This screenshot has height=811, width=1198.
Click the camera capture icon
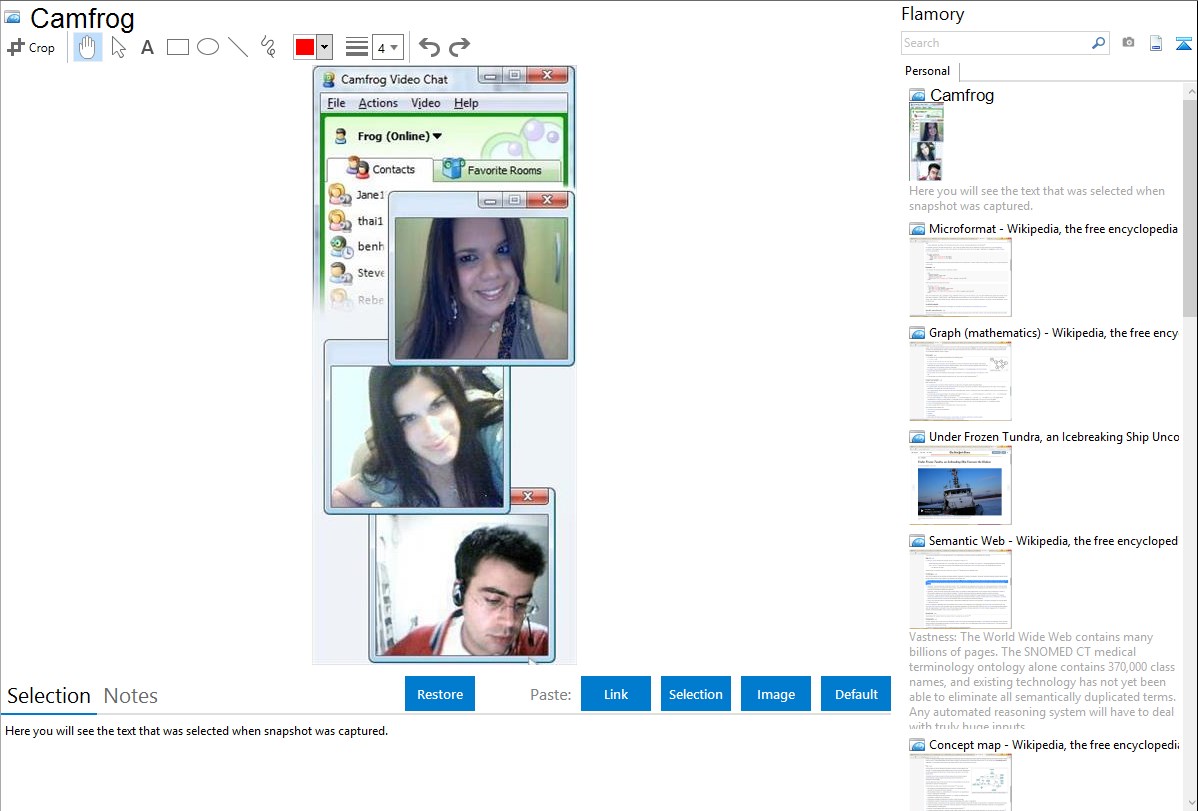[x=1128, y=43]
